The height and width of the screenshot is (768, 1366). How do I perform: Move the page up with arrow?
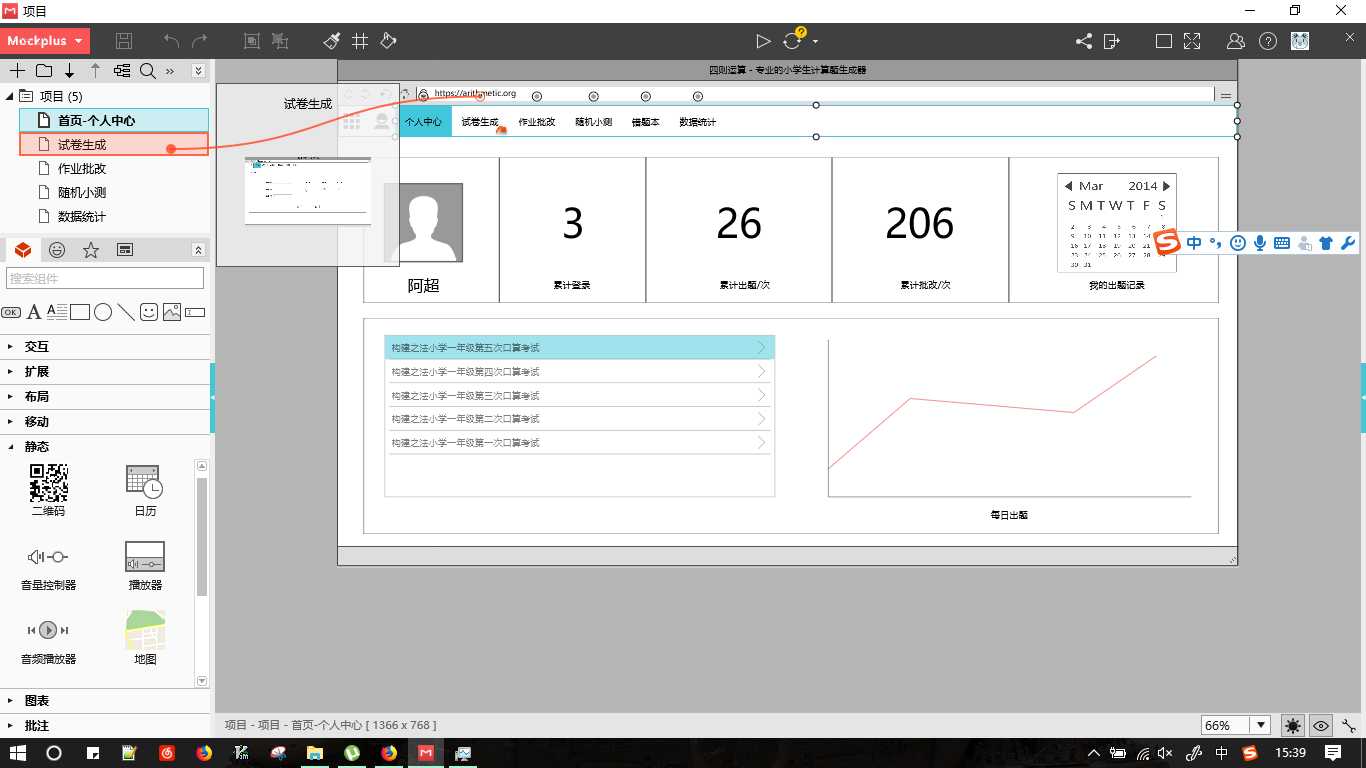[96, 71]
